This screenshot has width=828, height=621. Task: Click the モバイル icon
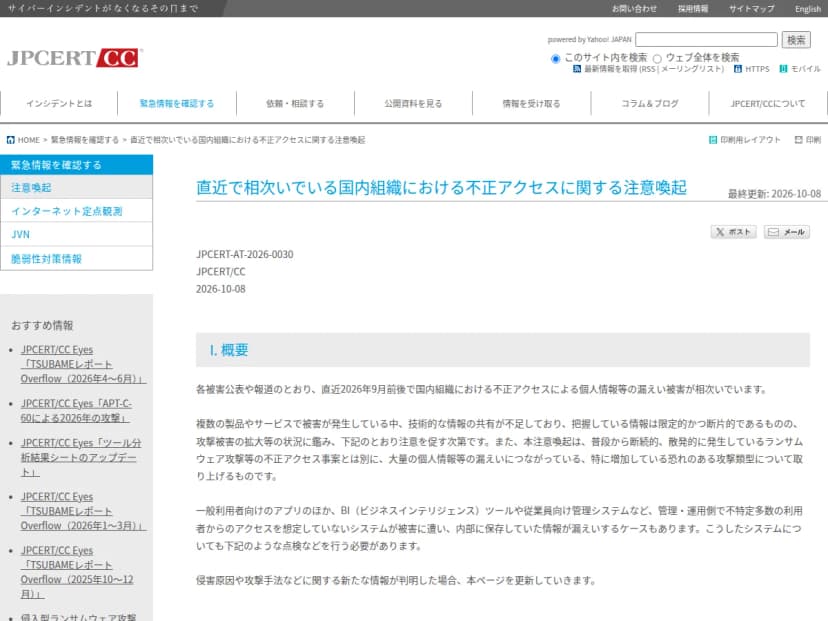(x=784, y=69)
